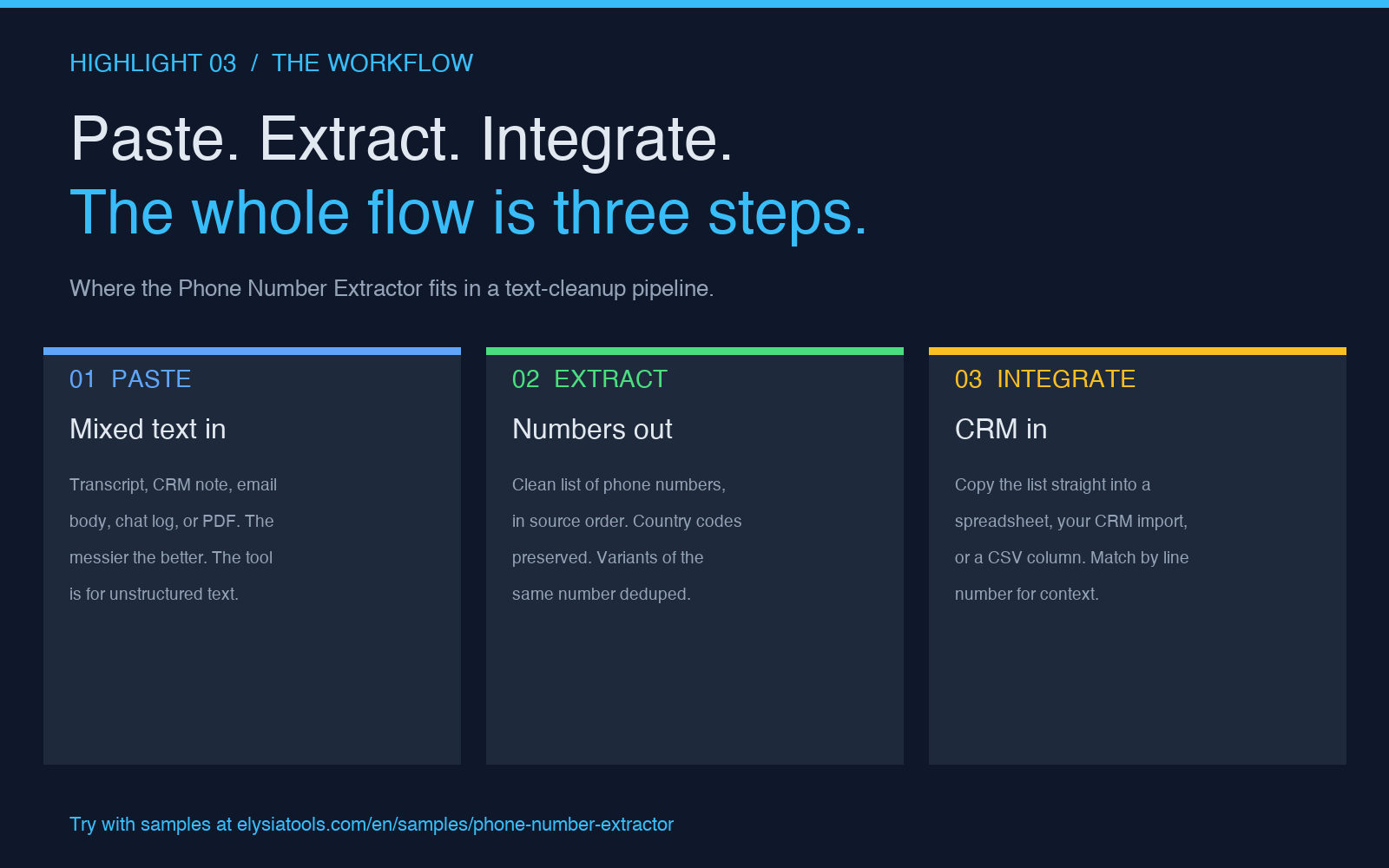Select the '01 PASTE' step label

coord(130,379)
